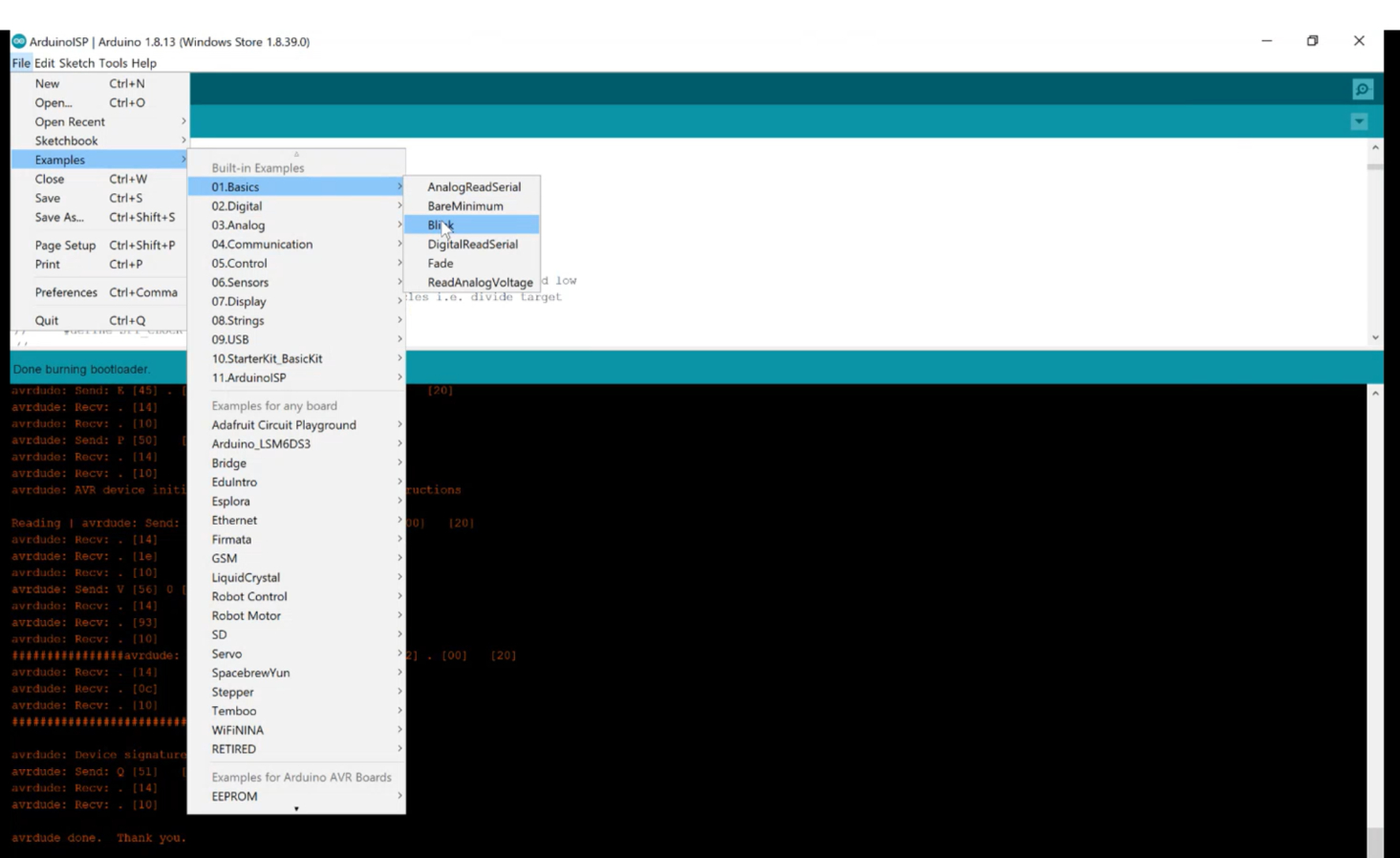Choose New from the File menu
1400x858 pixels.
100,84
